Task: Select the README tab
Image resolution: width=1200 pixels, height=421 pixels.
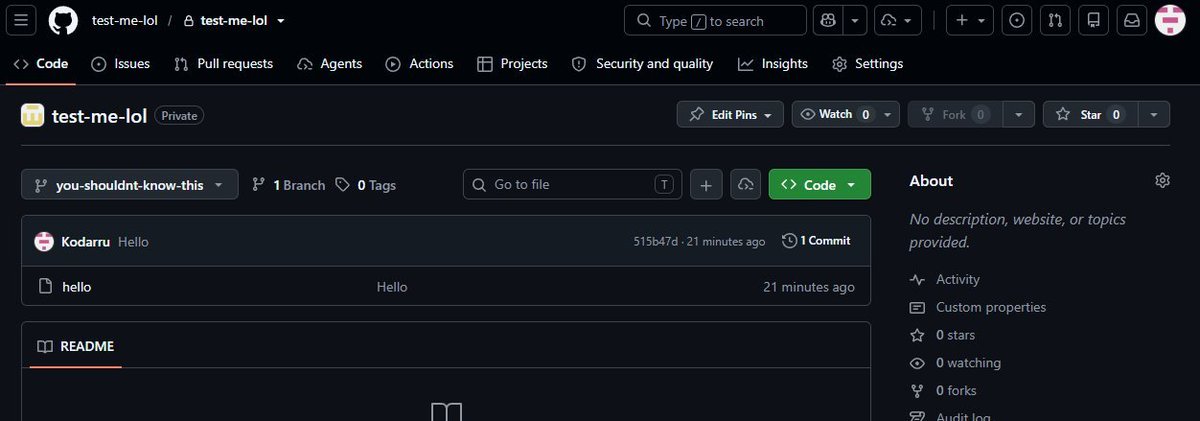Action: (75, 346)
